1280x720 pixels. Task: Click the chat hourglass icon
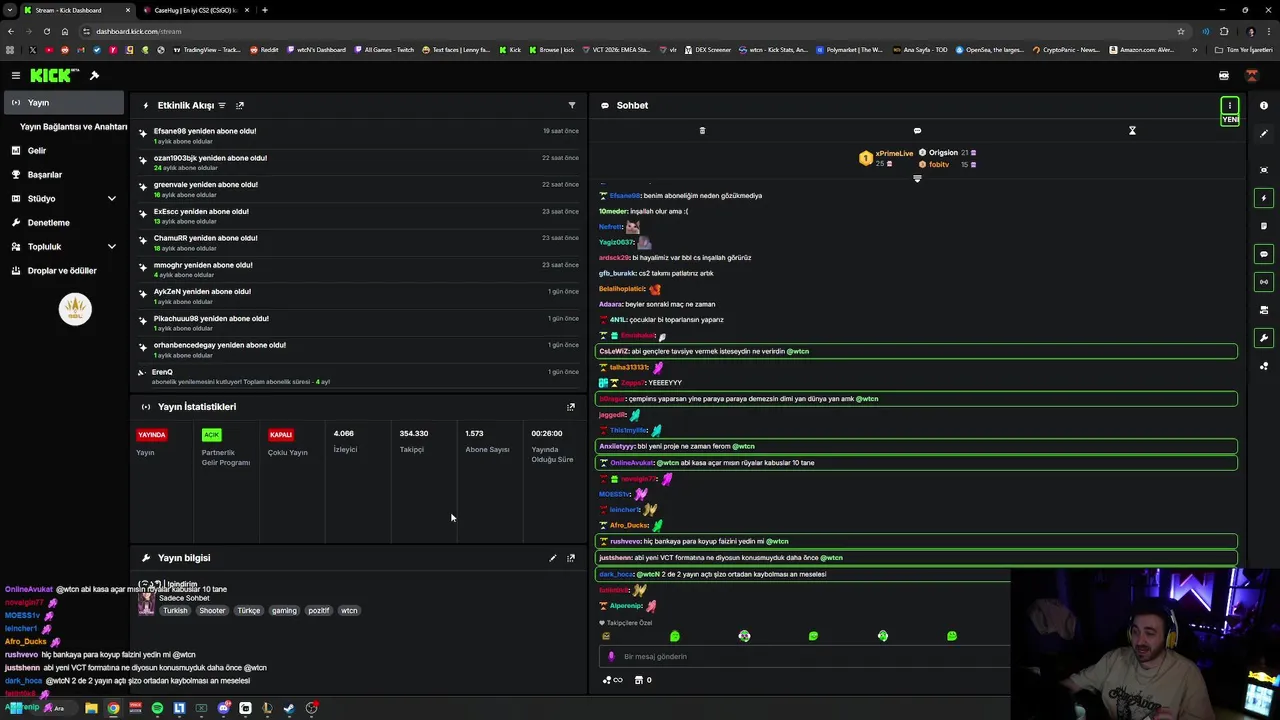coord(1132,130)
